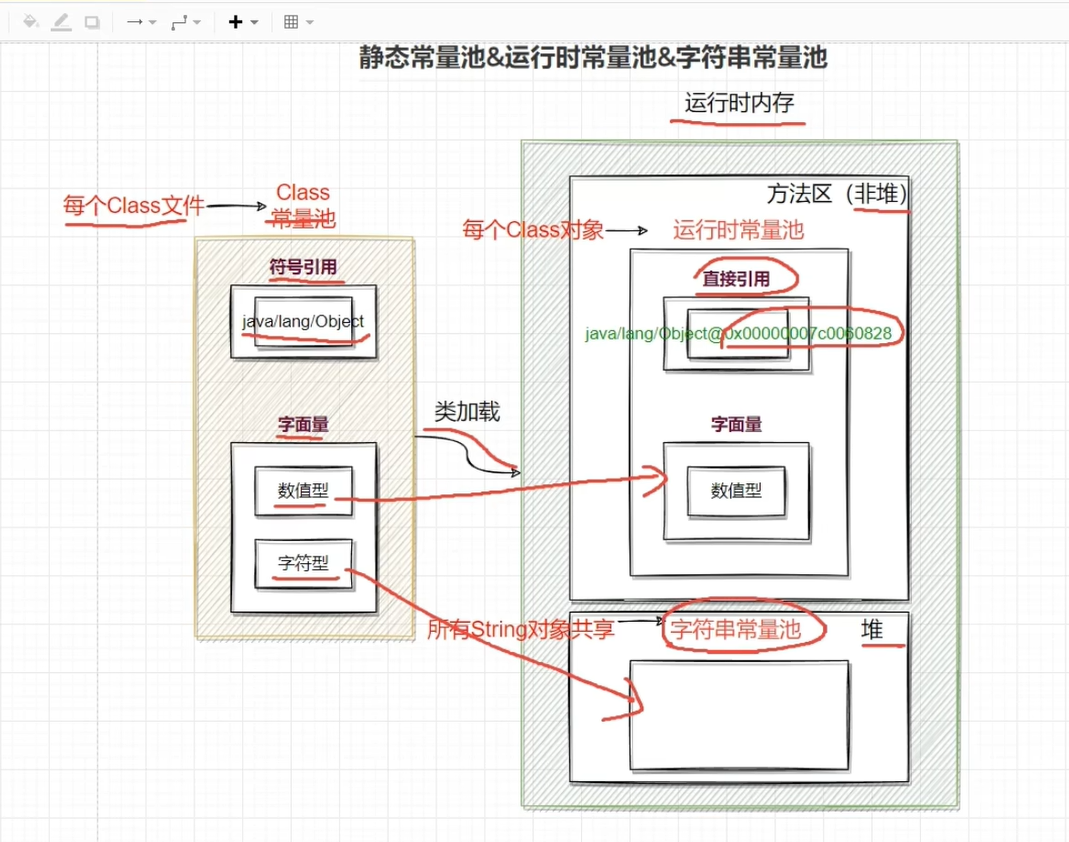
Task: Select the empty box under 字符串常量池
Action: (x=739, y=714)
